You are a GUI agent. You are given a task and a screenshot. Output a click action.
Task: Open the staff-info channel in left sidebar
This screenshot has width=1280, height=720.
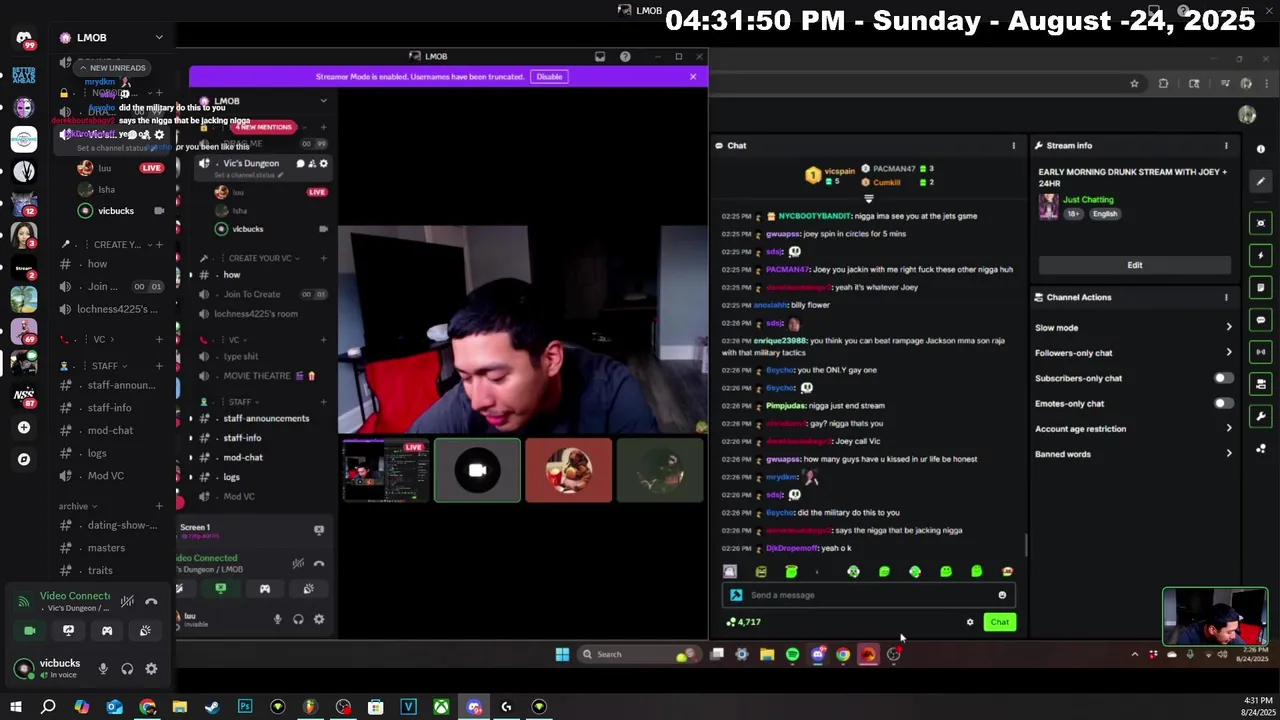tap(108, 408)
